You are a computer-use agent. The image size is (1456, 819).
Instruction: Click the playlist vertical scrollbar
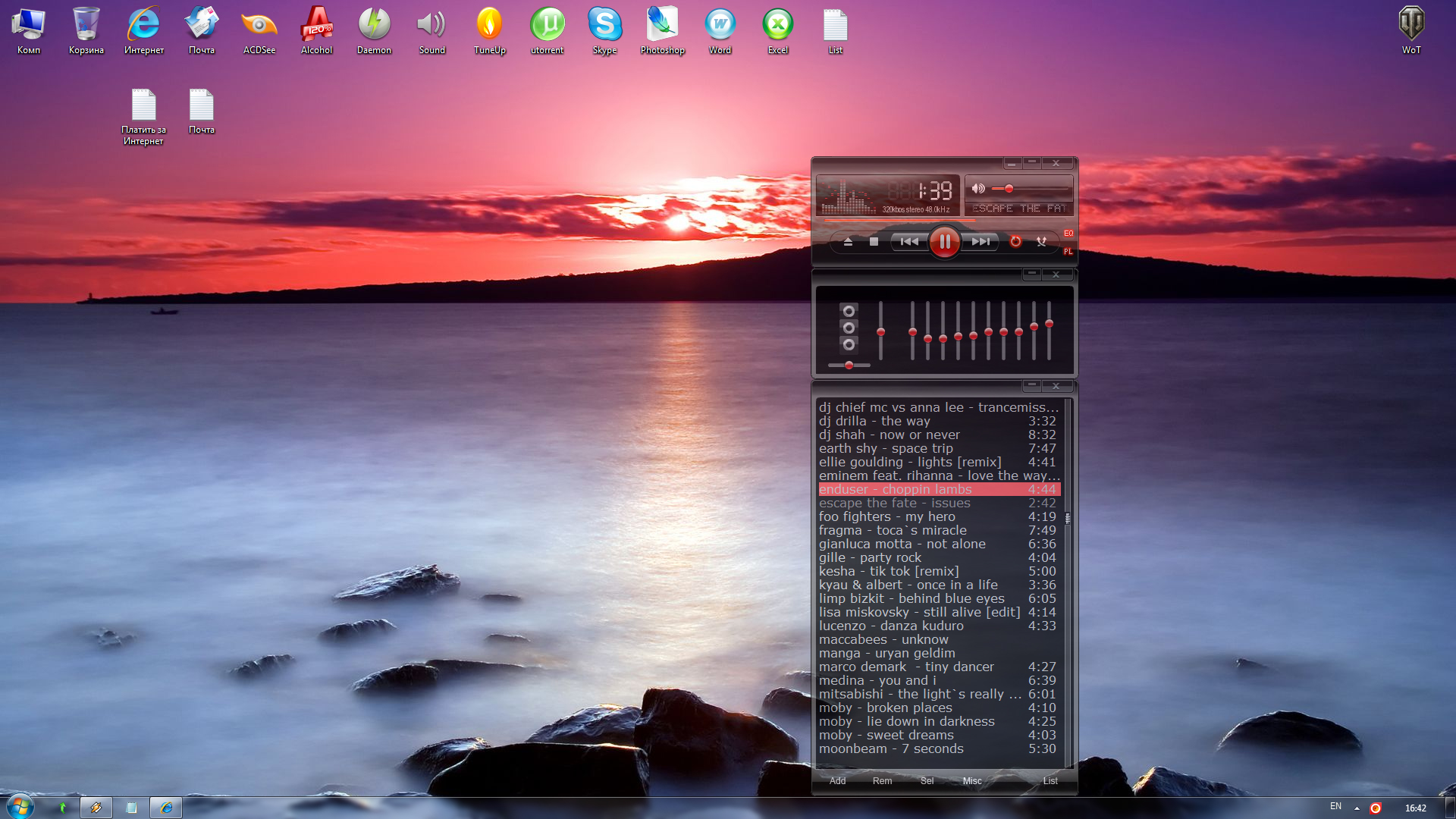pyautogui.click(x=1068, y=582)
